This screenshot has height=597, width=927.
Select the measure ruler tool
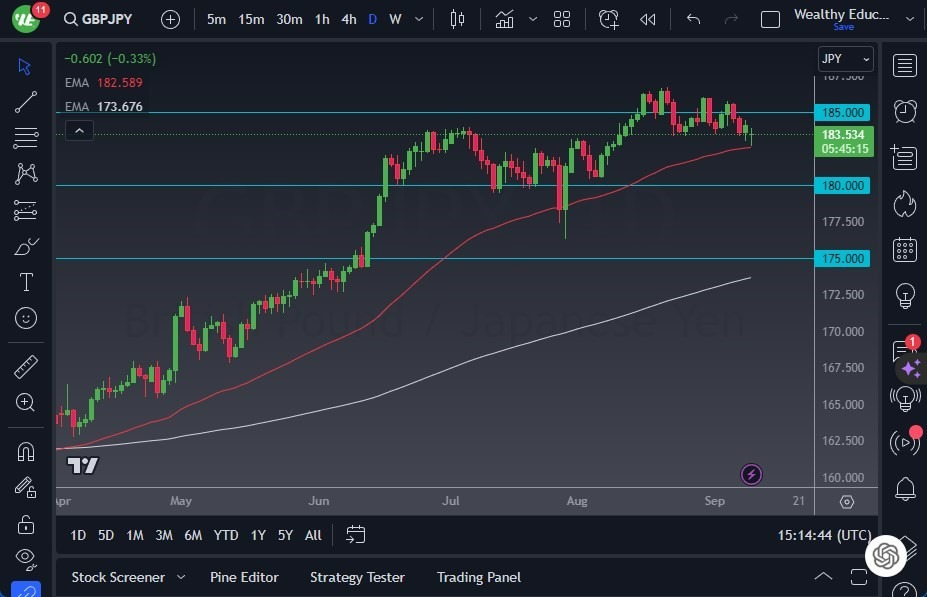click(x=25, y=365)
